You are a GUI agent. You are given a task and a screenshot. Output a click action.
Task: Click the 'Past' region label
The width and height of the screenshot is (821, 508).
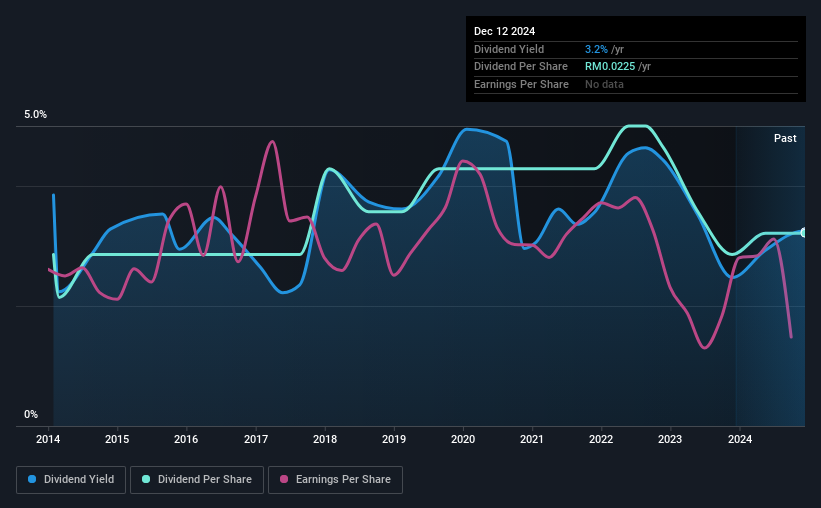785,138
